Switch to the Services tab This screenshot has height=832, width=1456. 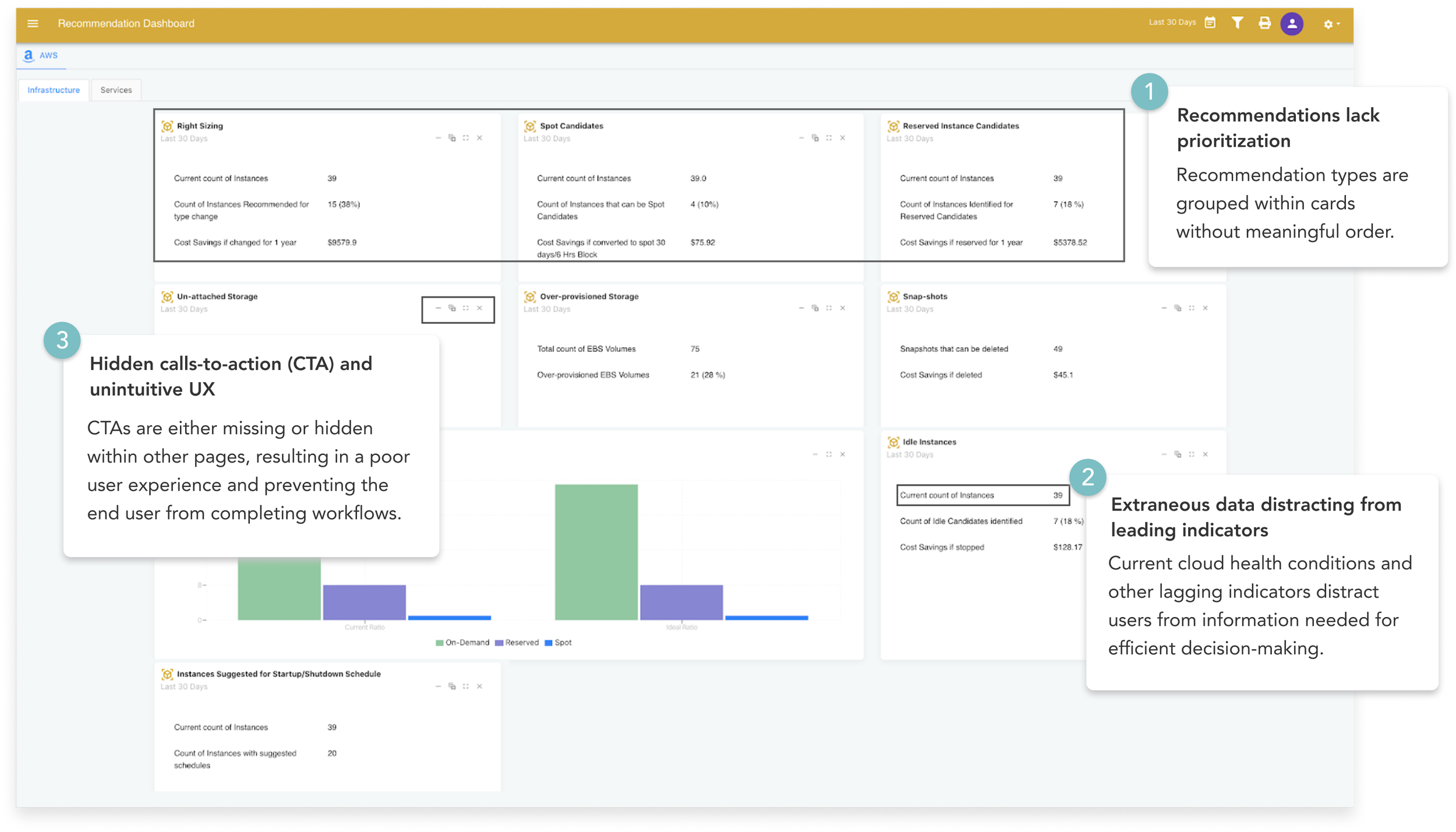(116, 90)
